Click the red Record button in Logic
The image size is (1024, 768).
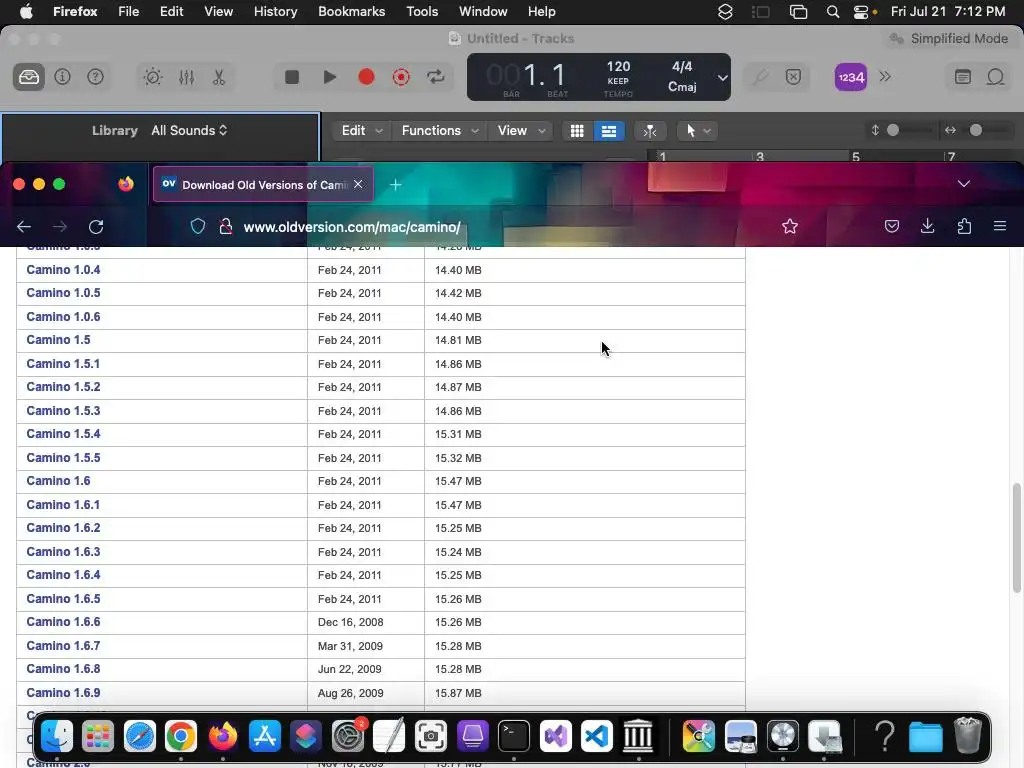click(x=366, y=77)
